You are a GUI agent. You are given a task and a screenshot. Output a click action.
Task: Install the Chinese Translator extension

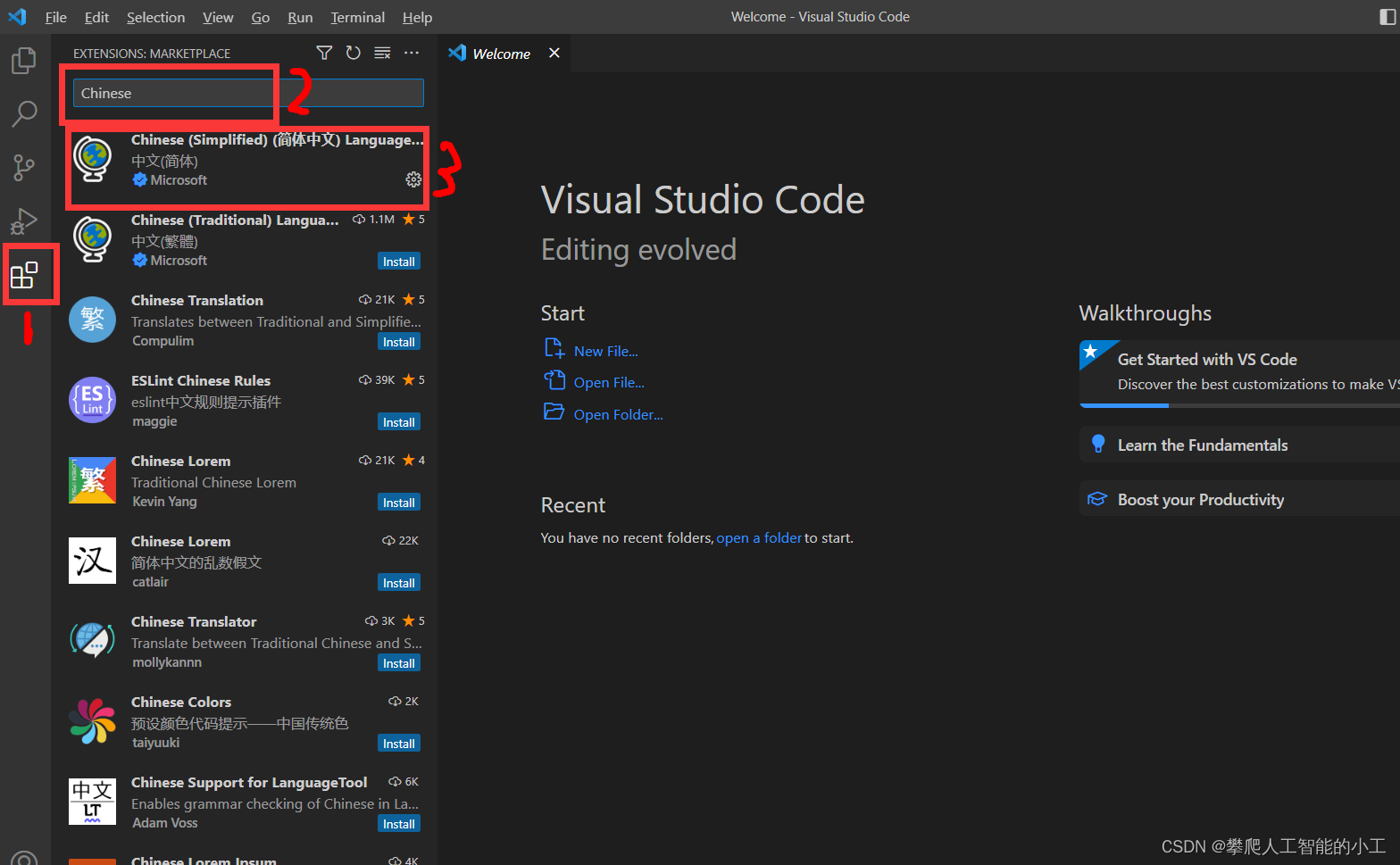click(399, 663)
